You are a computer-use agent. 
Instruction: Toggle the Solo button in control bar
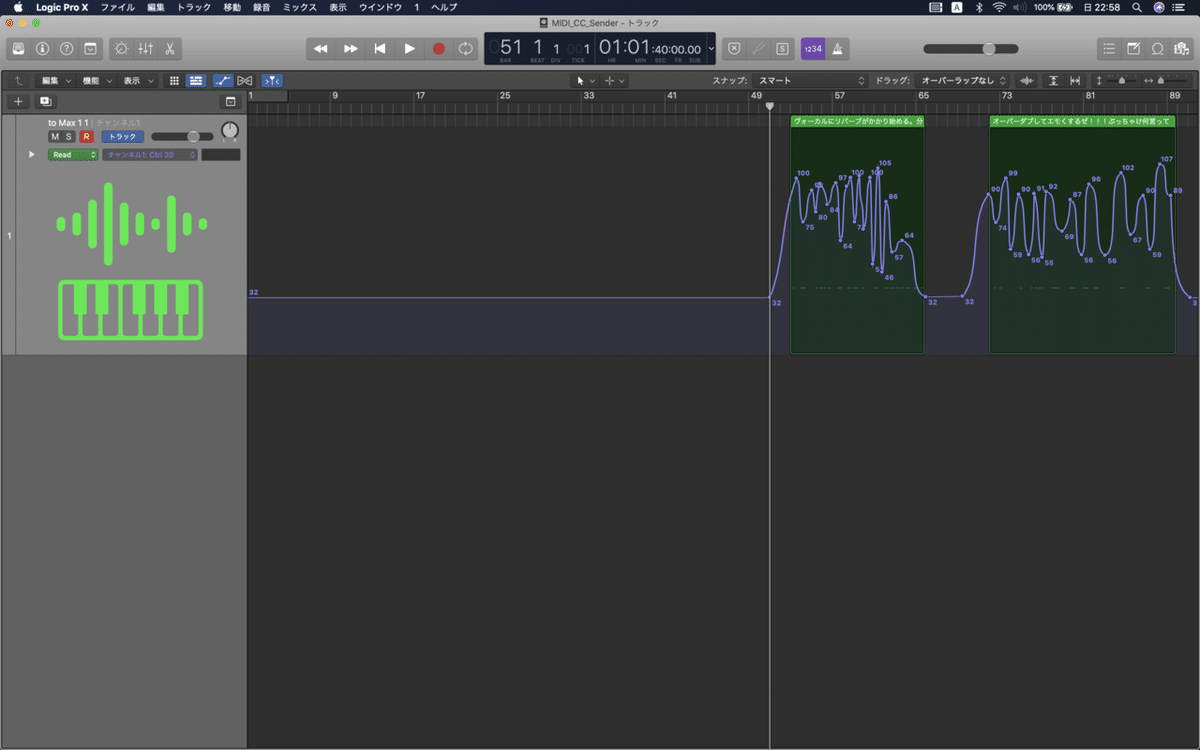[x=782, y=48]
